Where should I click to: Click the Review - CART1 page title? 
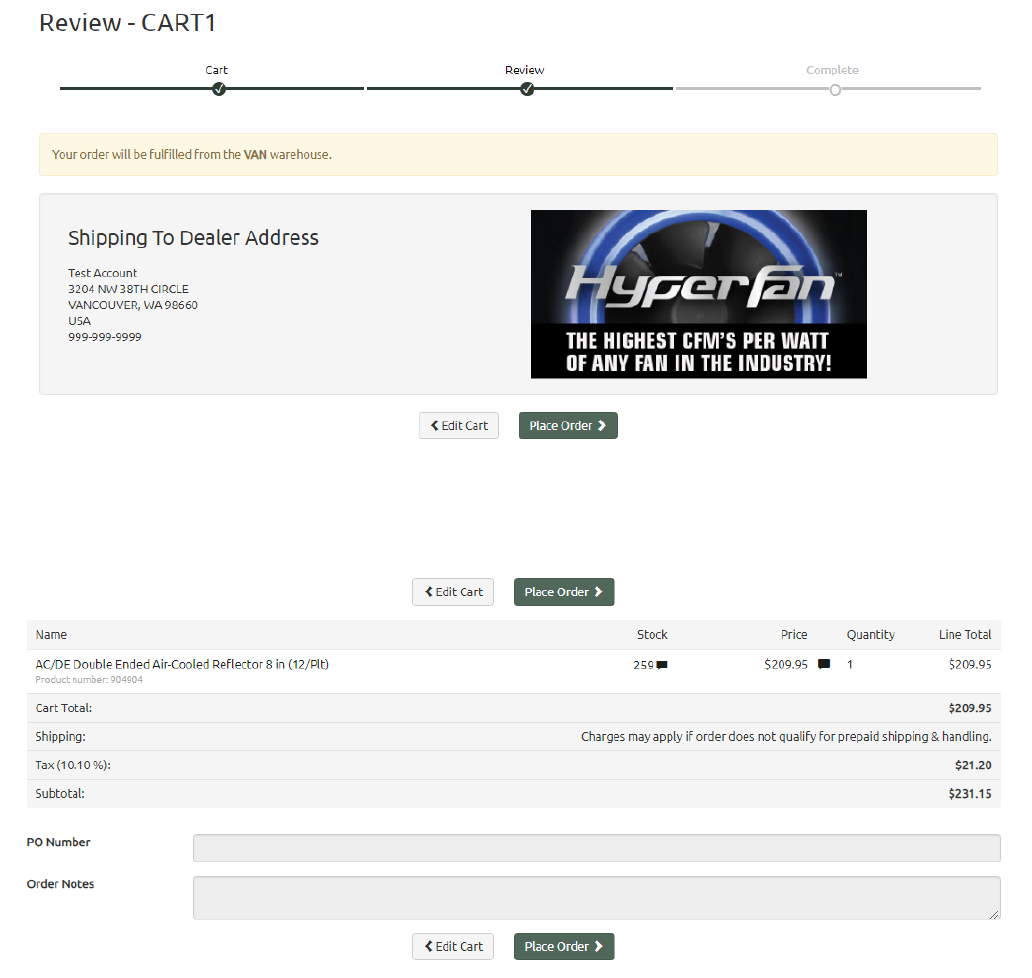click(127, 23)
